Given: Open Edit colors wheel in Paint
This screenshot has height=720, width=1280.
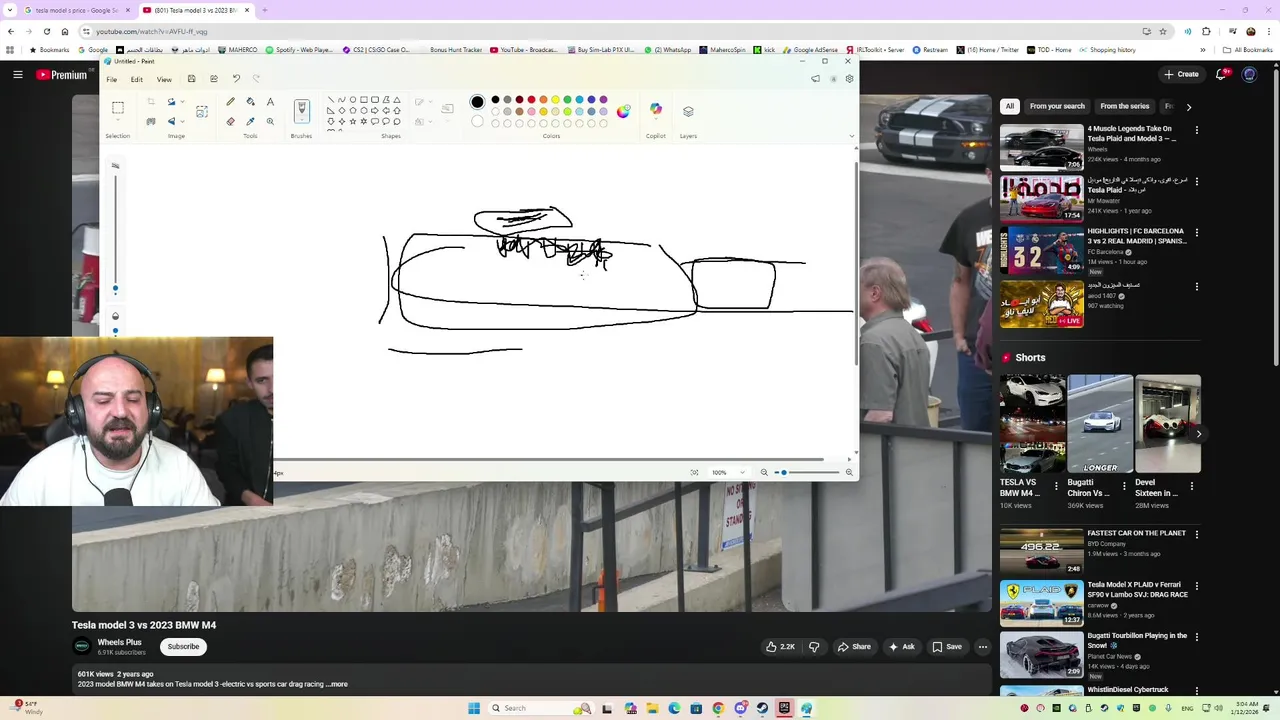Looking at the screenshot, I should pyautogui.click(x=623, y=111).
